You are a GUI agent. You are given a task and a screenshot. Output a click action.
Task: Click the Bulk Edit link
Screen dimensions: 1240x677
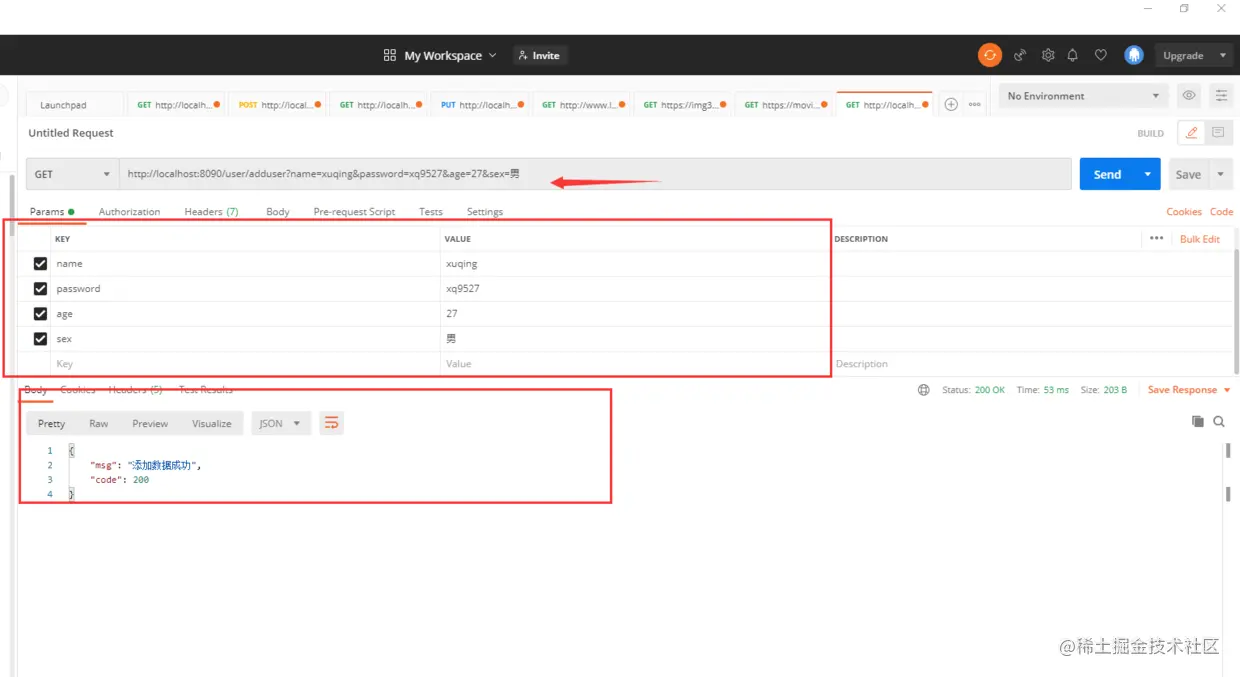(1200, 239)
